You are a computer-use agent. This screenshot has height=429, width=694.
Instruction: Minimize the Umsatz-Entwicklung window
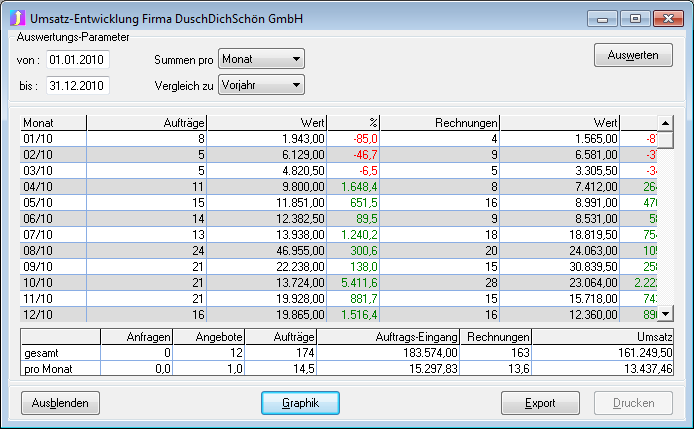coord(602,18)
